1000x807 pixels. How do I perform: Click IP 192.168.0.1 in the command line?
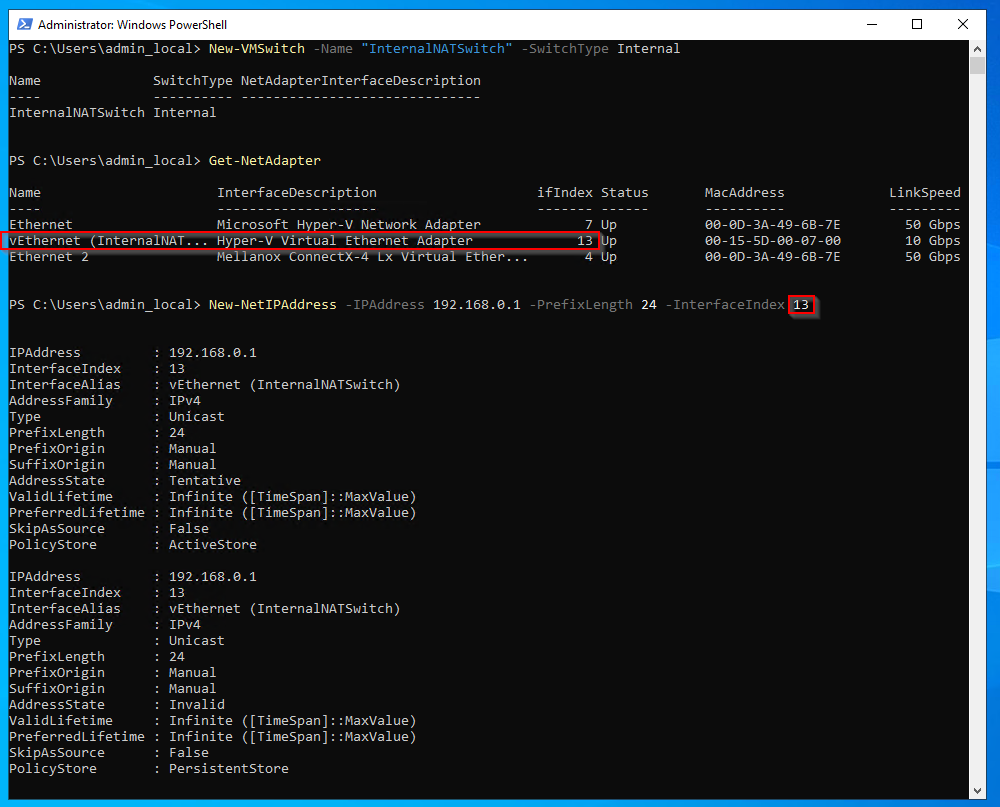(476, 305)
